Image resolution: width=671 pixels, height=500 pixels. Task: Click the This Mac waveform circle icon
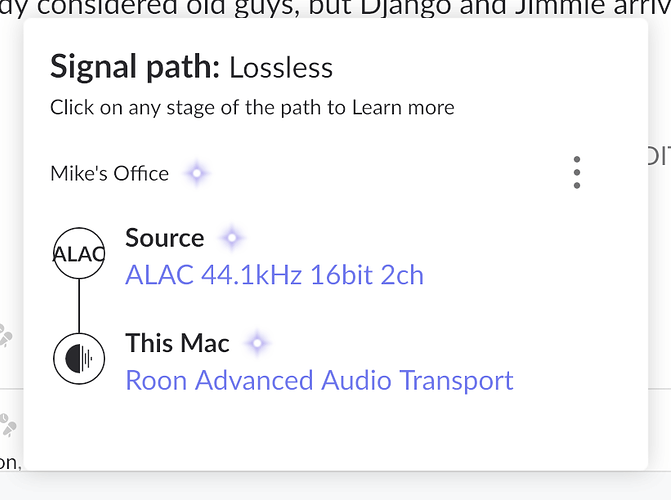[79, 359]
